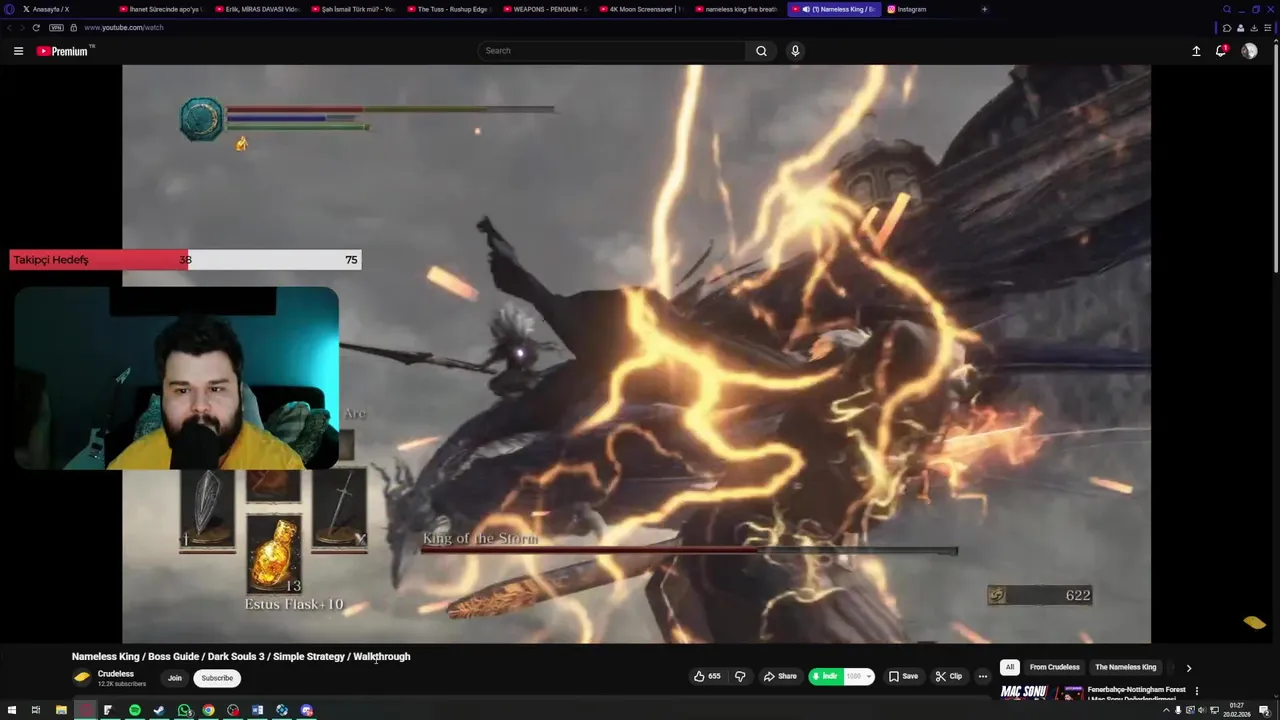1280x720 pixels.
Task: Switch to nameless king fire breath tab
Action: (x=735, y=9)
